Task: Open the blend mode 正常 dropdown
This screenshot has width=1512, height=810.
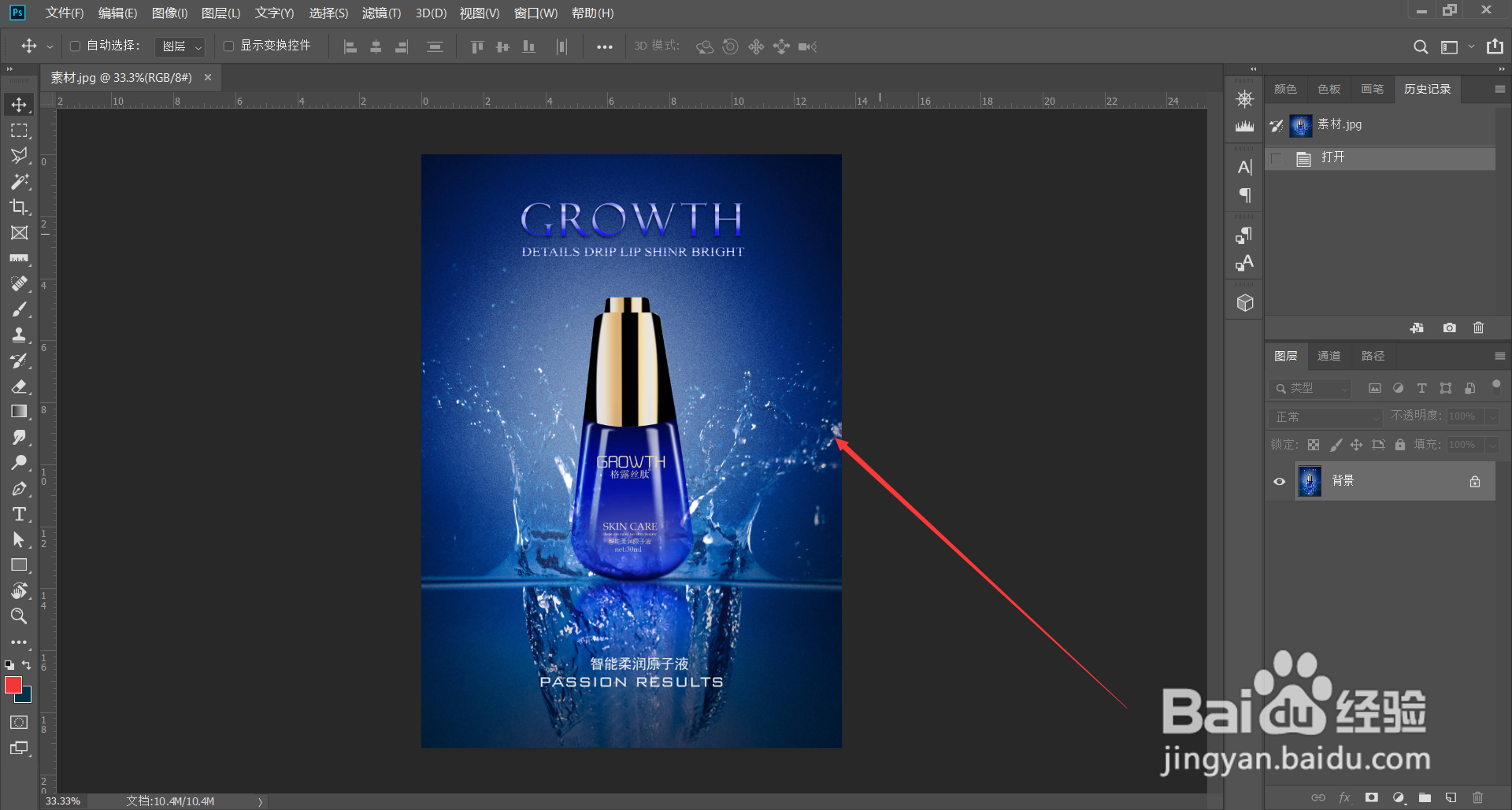Action: [x=1325, y=416]
